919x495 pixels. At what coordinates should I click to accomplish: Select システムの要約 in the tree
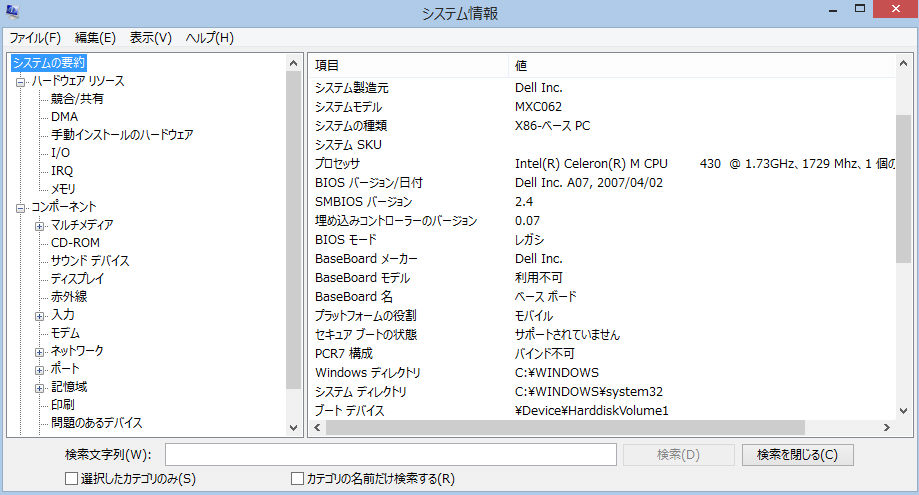(x=49, y=63)
